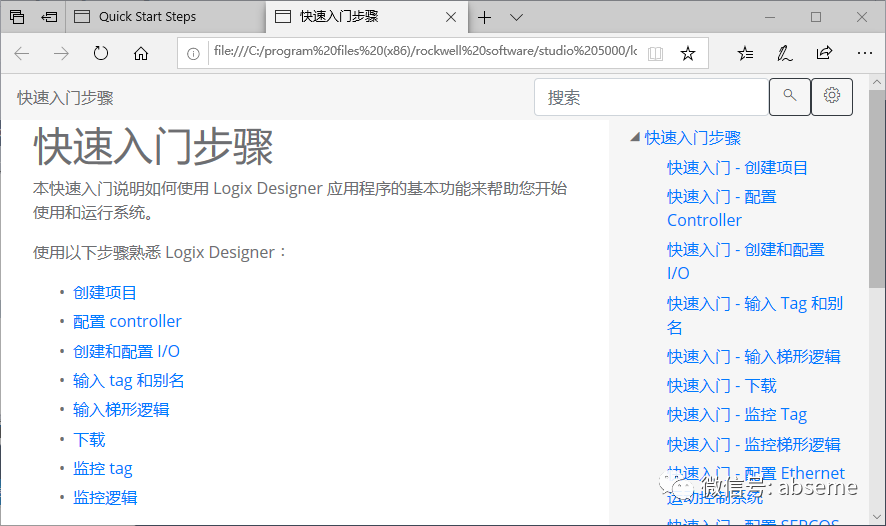Image resolution: width=886 pixels, height=526 pixels.
Task: Go to the browser home page
Action: (141, 54)
